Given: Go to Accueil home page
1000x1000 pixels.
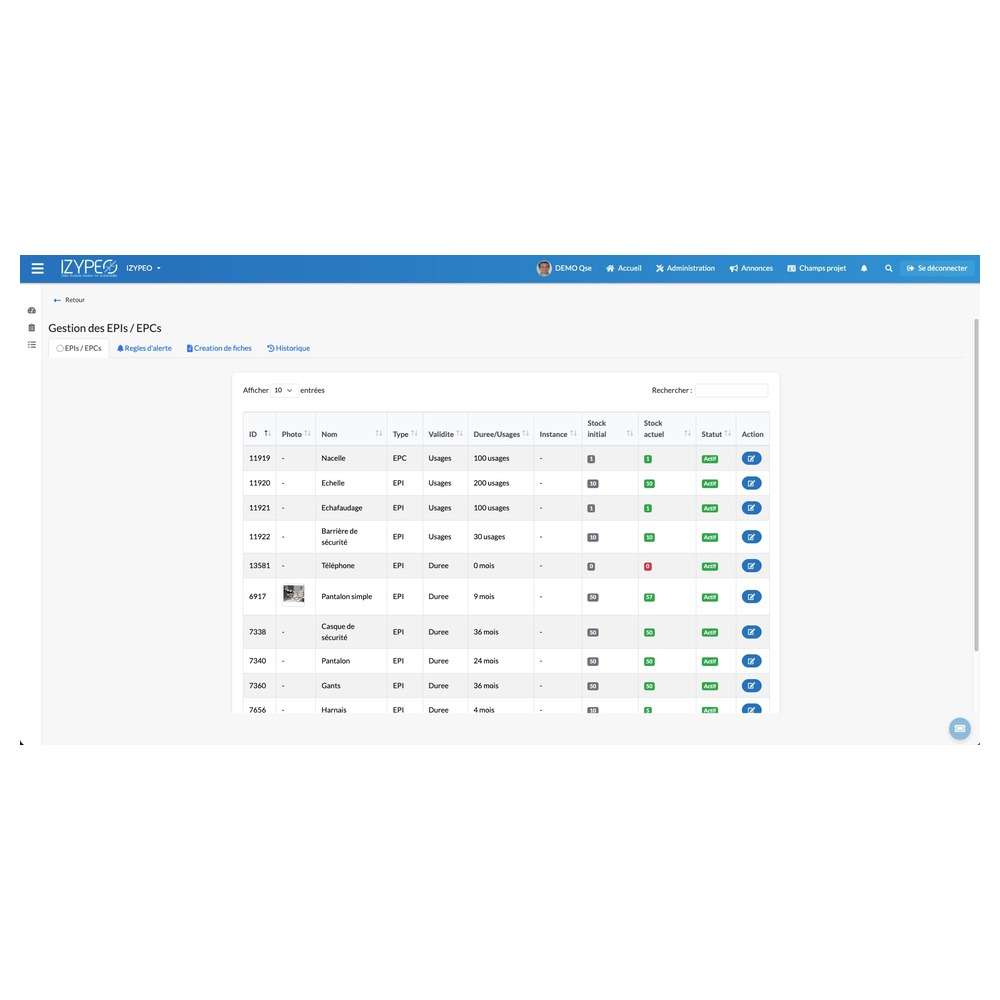Looking at the screenshot, I should pos(624,268).
